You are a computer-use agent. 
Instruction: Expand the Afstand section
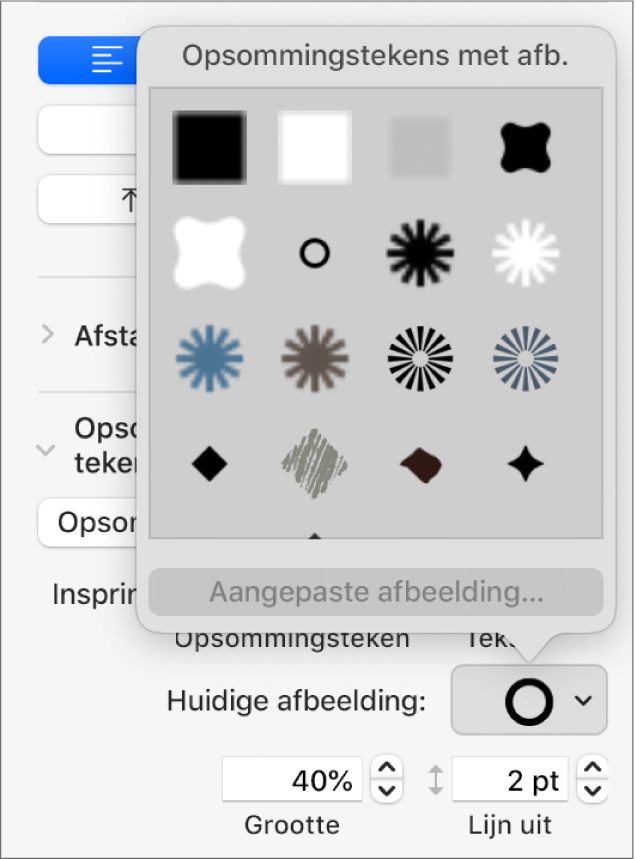tap(48, 335)
